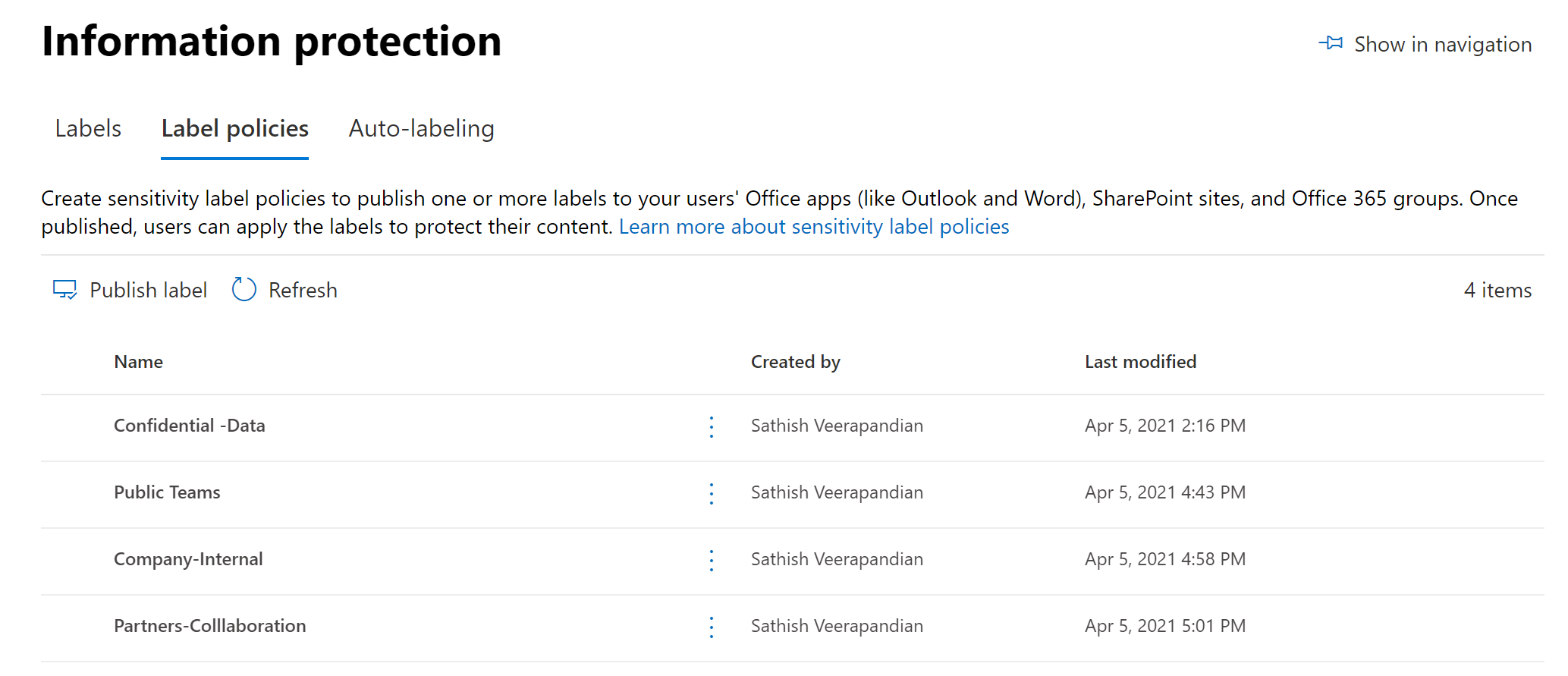
Task: Sort by the Created by column header
Action: pyautogui.click(x=795, y=362)
